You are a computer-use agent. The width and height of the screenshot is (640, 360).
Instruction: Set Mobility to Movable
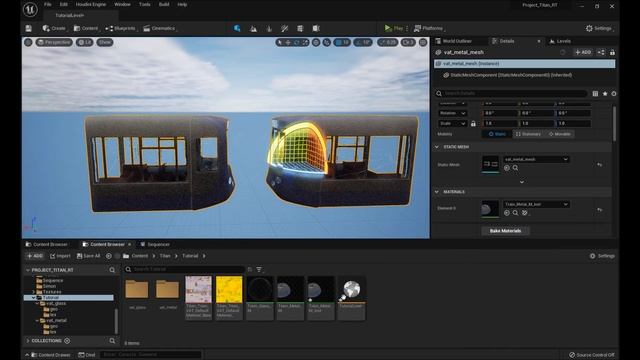pos(559,134)
